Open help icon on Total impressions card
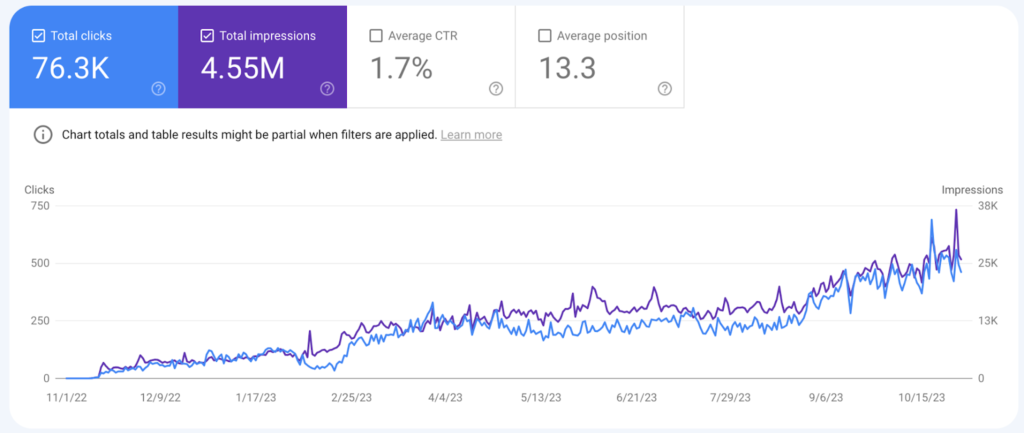Screen dimensions: 1024x433 click(x=327, y=89)
